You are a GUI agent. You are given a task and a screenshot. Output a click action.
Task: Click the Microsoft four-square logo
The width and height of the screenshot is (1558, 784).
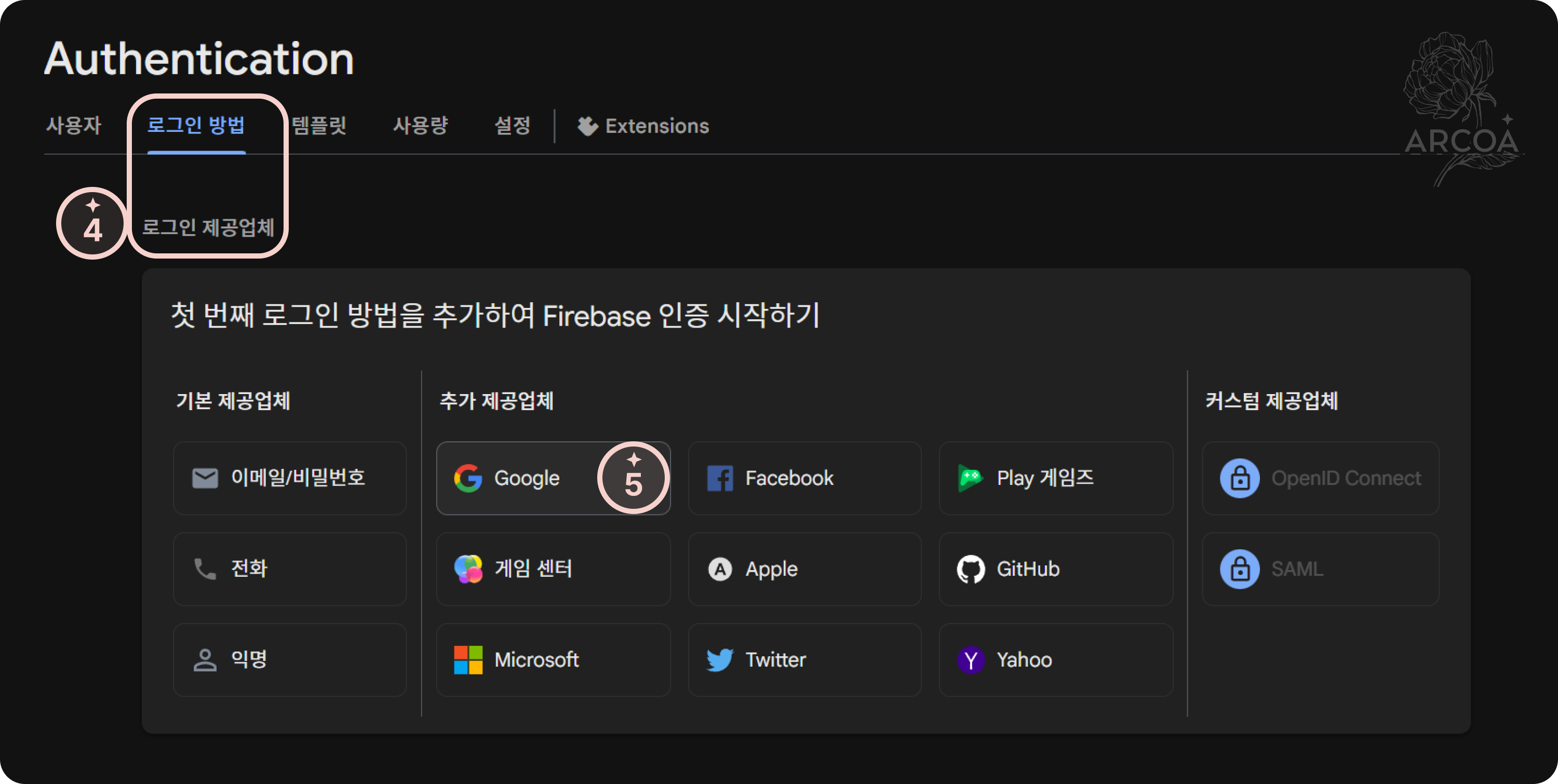click(x=468, y=659)
